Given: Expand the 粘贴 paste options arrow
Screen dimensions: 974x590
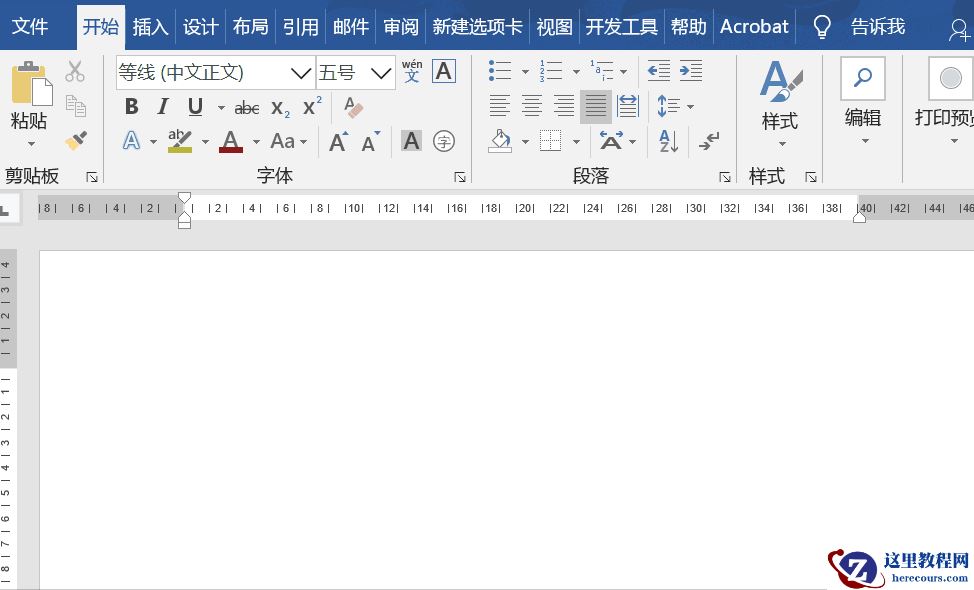Looking at the screenshot, I should [x=31, y=144].
